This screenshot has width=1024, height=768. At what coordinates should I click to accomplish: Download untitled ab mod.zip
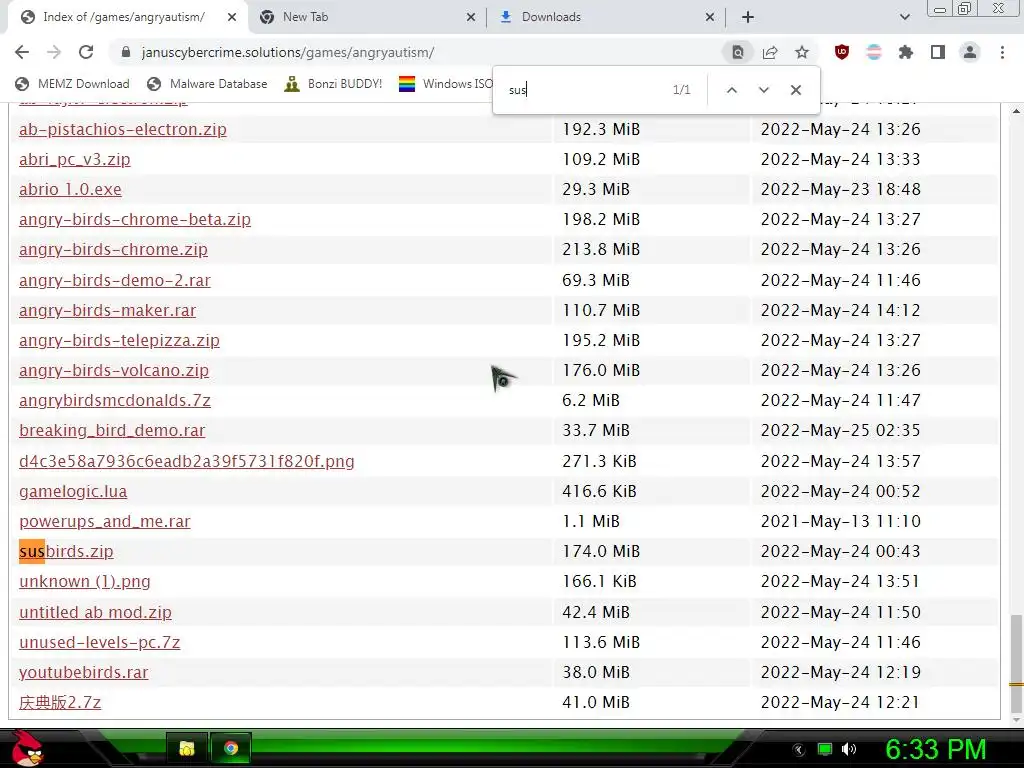coord(95,612)
